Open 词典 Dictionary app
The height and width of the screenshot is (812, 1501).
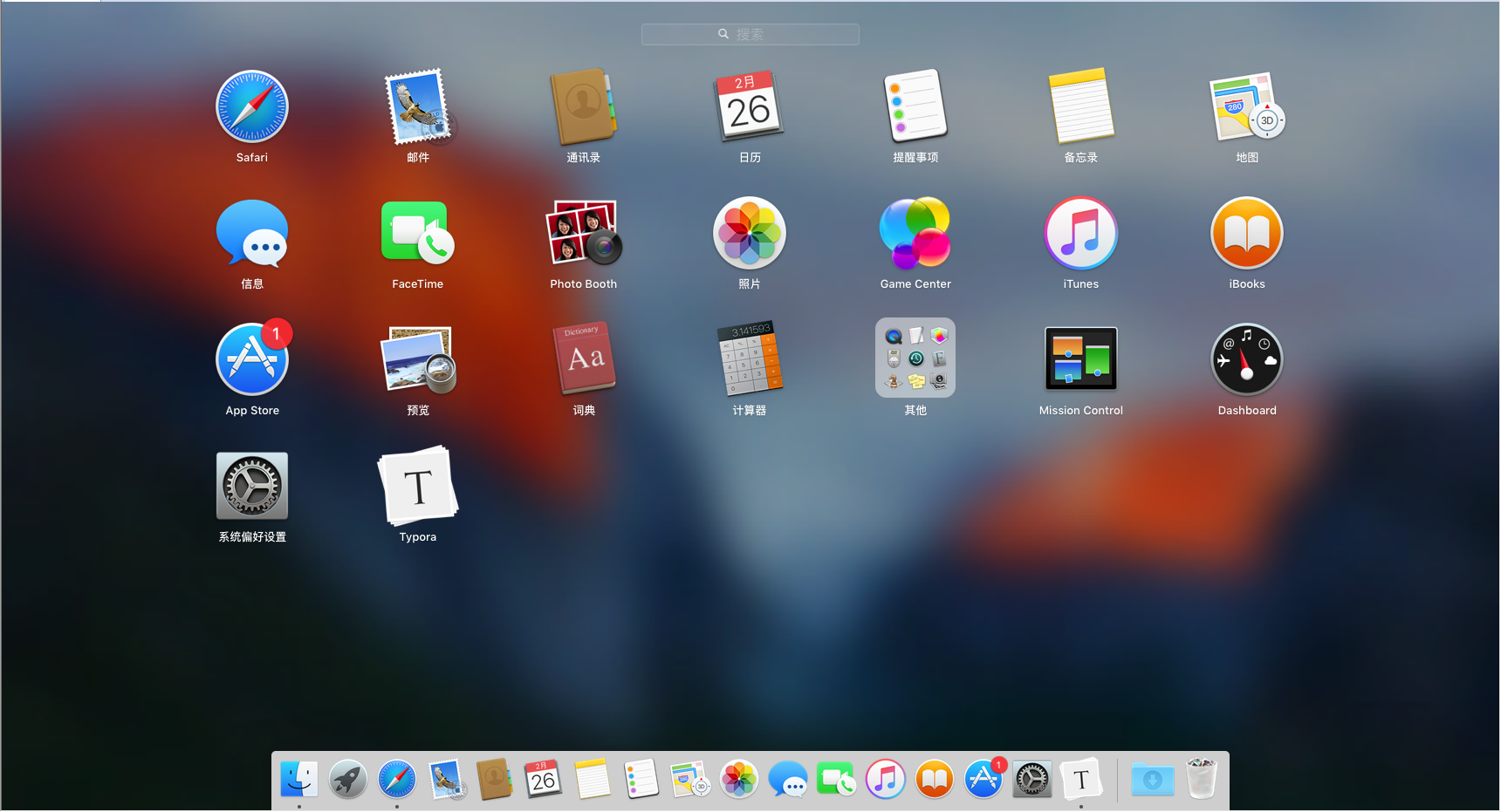584,358
